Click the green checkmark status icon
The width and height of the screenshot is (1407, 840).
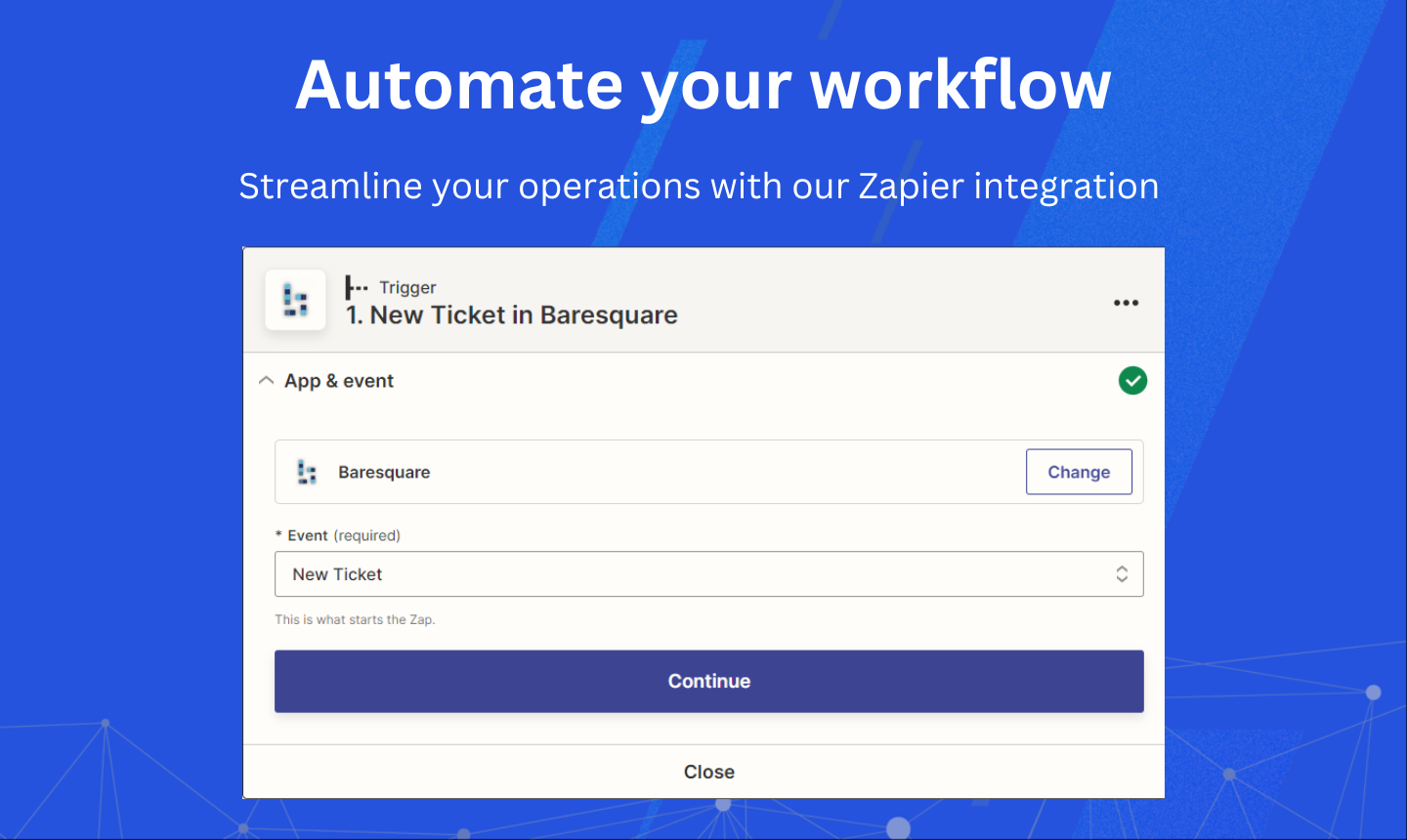1132,381
